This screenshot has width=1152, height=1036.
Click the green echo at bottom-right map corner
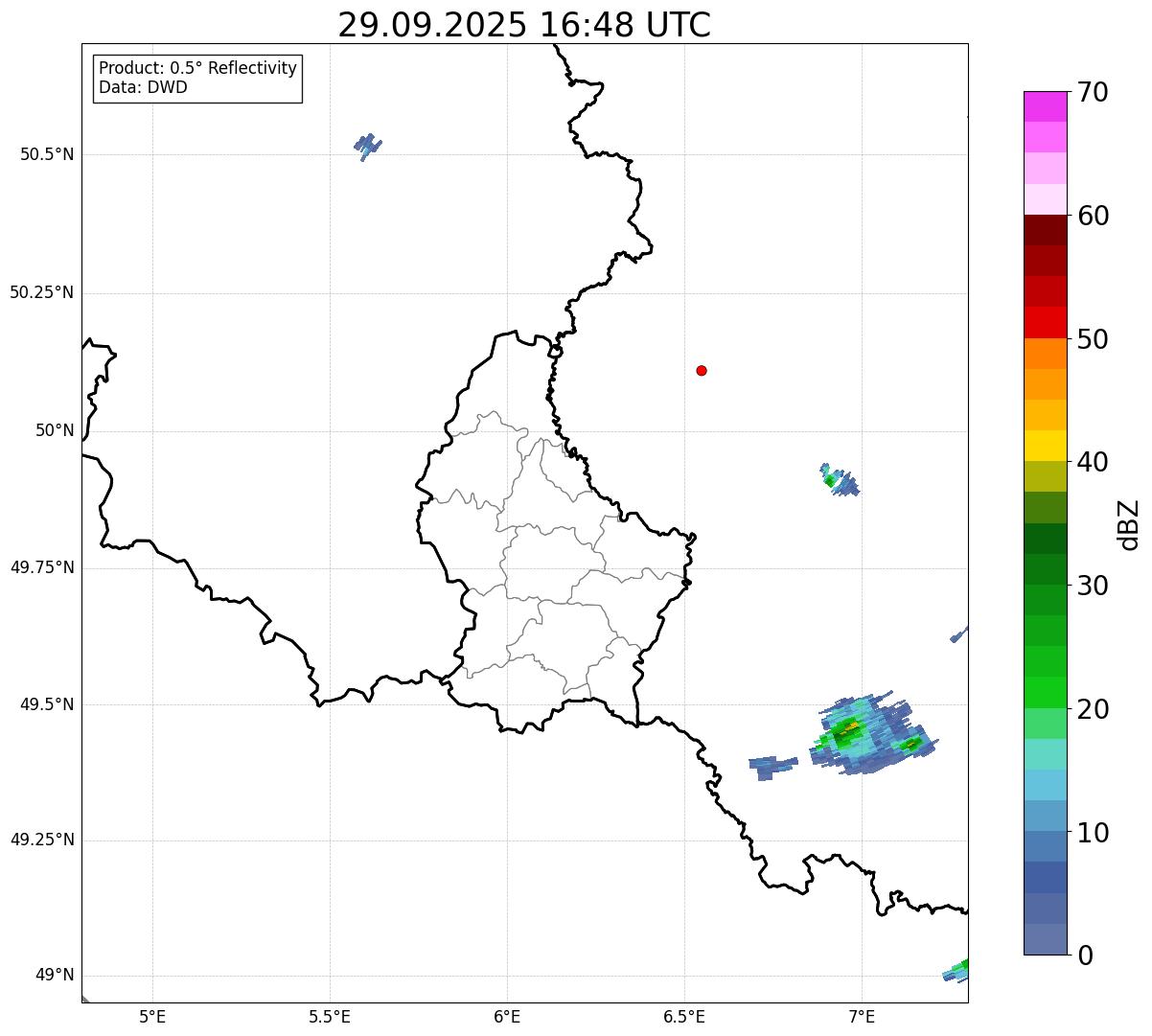(x=956, y=971)
